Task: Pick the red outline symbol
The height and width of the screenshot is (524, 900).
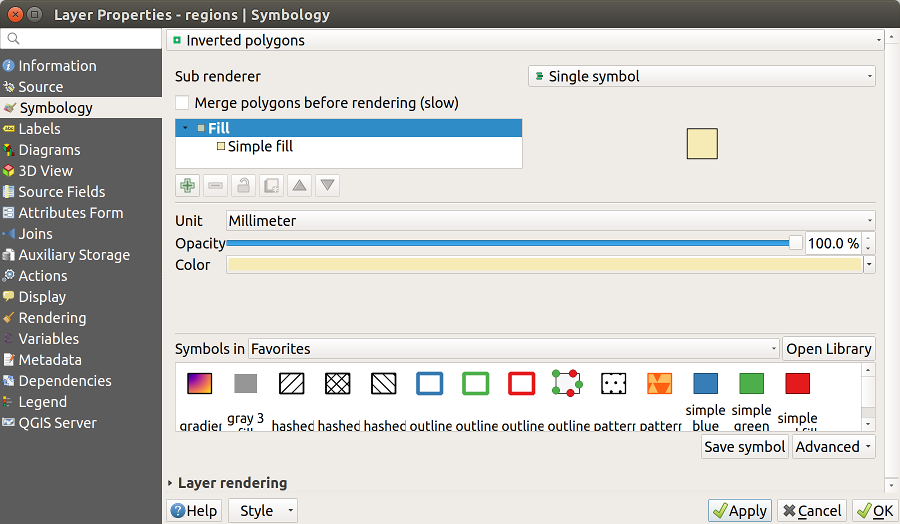Action: [521, 383]
